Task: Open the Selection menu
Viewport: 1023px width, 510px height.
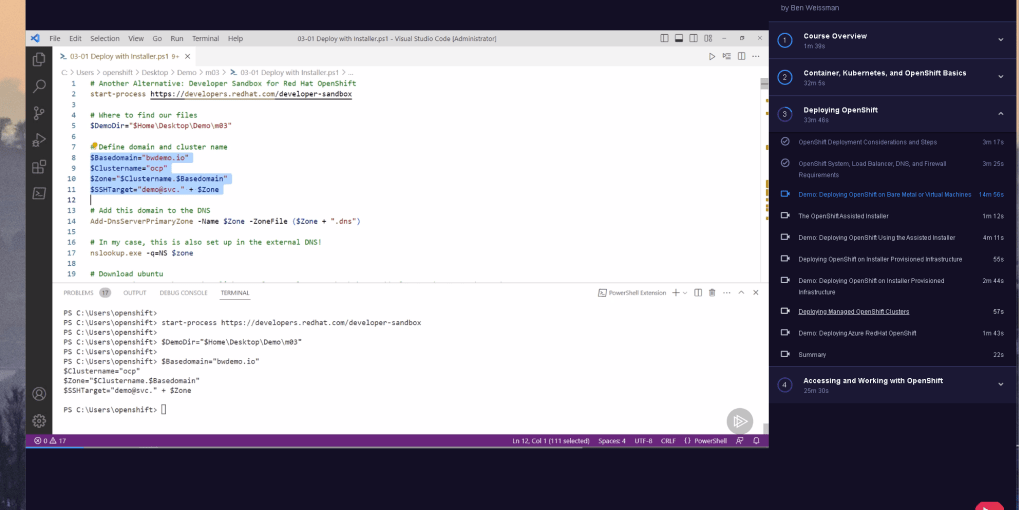Action: coord(105,38)
